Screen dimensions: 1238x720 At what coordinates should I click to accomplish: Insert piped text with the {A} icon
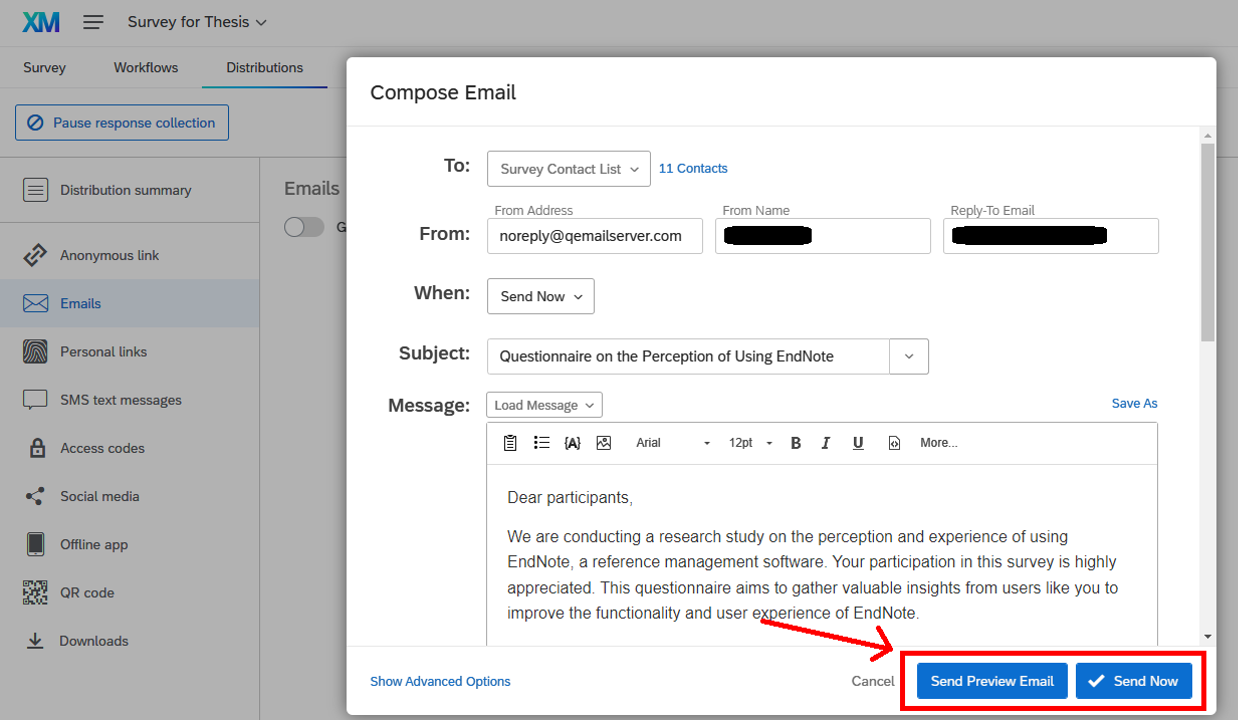[572, 443]
